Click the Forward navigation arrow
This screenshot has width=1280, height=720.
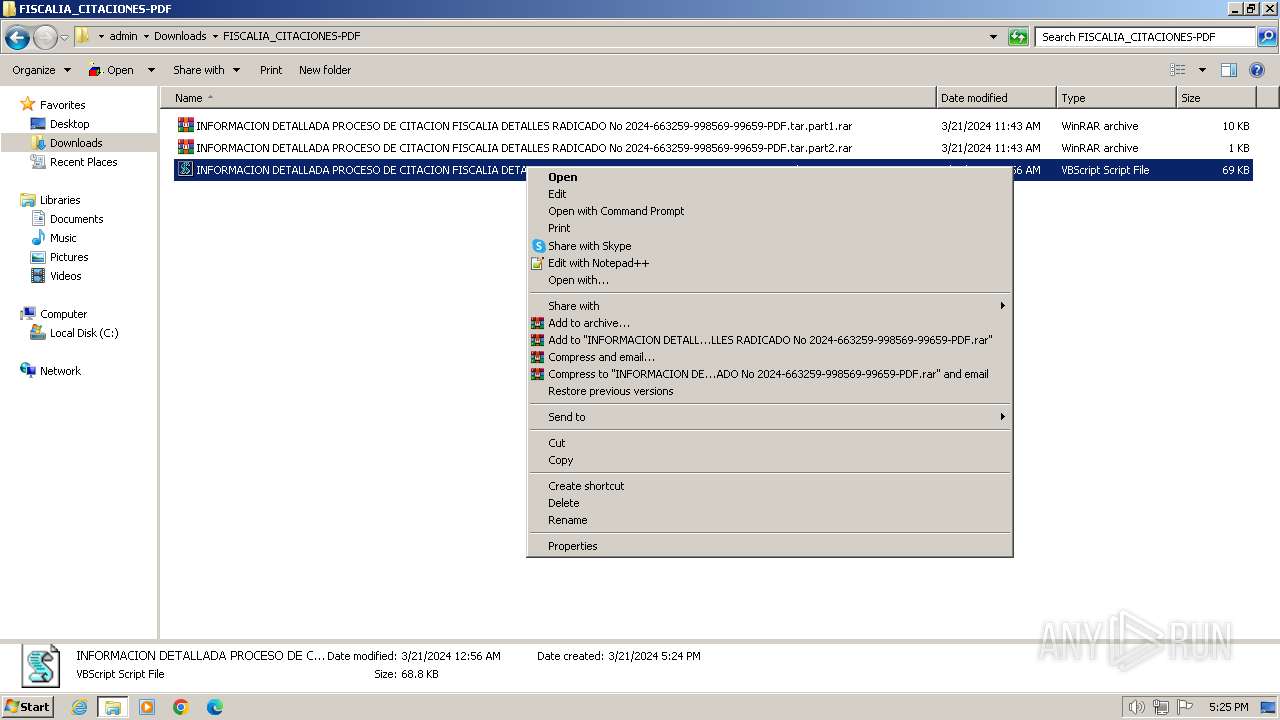(45, 38)
